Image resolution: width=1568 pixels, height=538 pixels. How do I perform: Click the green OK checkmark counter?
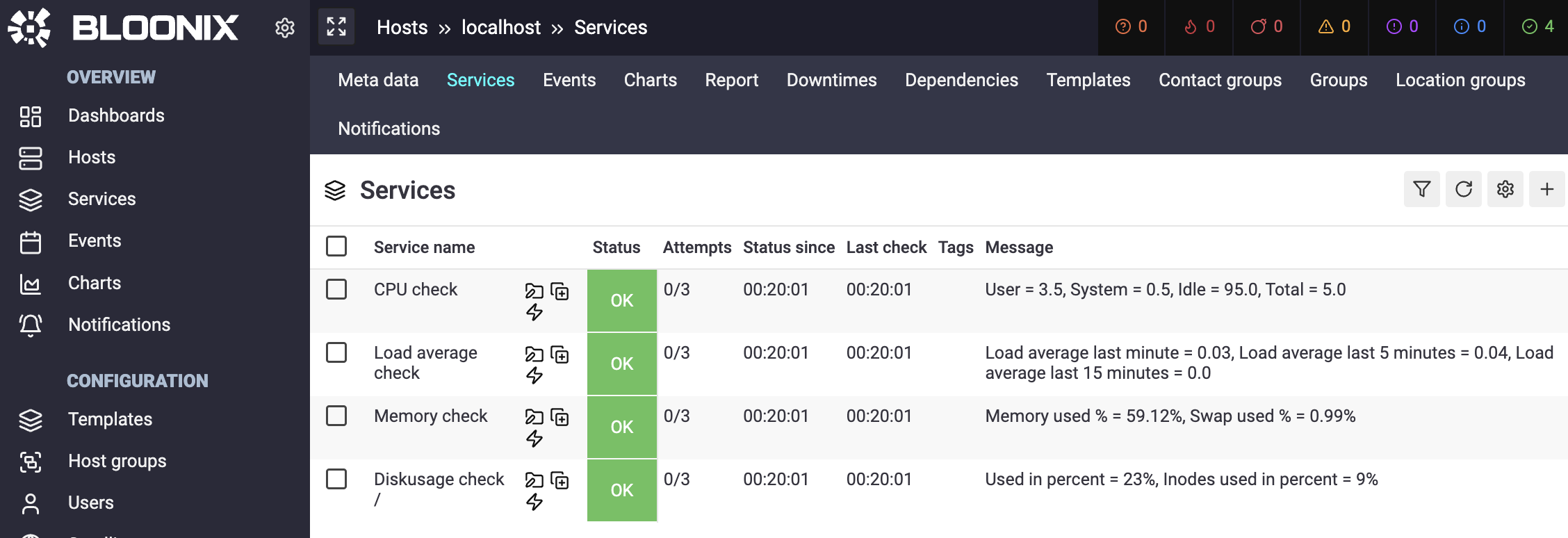[x=1537, y=26]
